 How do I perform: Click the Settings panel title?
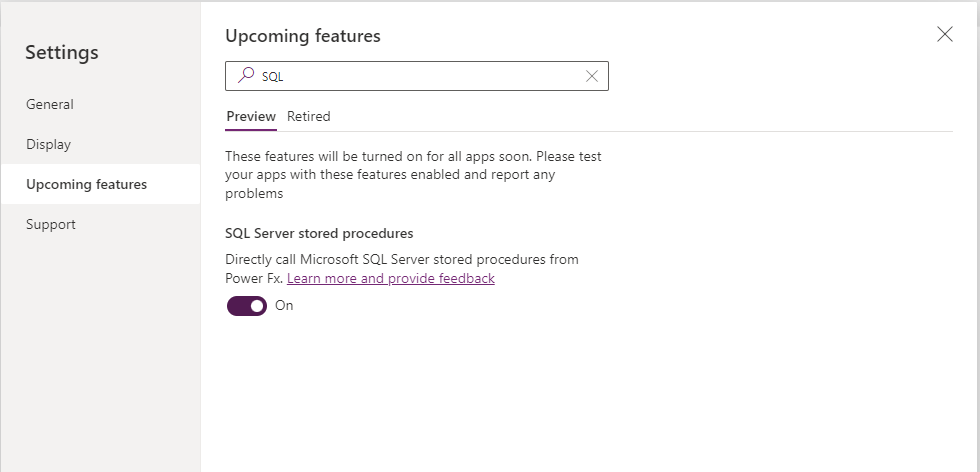62,52
